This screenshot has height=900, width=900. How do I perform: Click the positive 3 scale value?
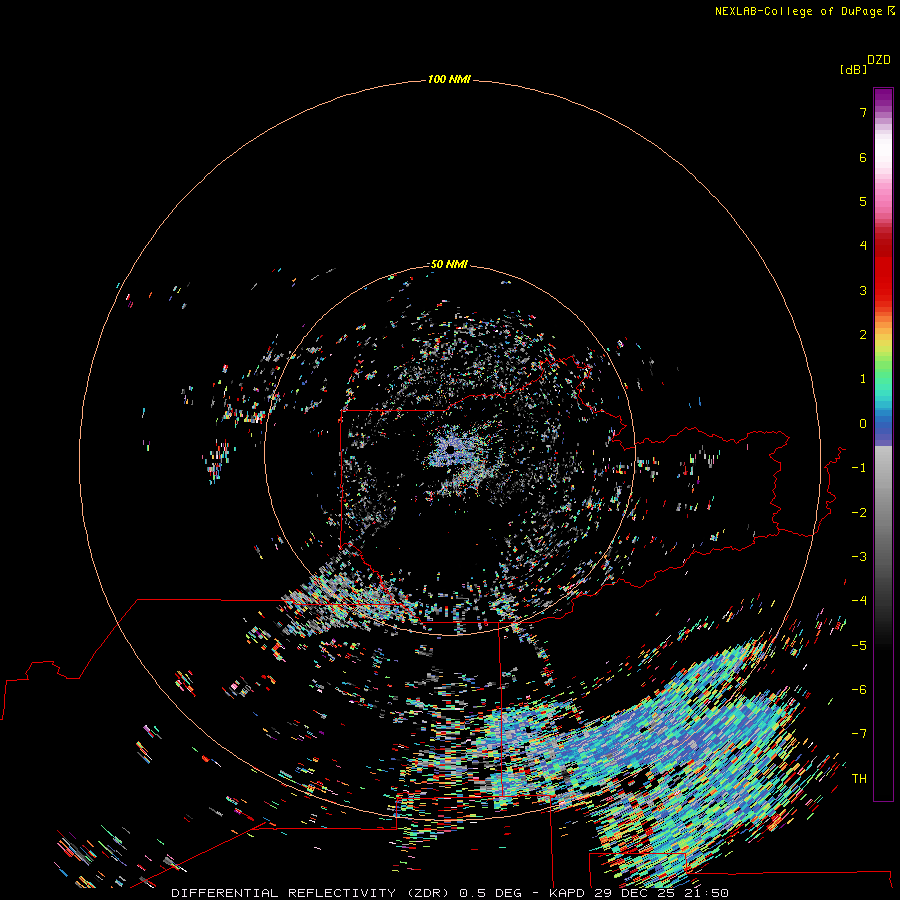coord(863,290)
